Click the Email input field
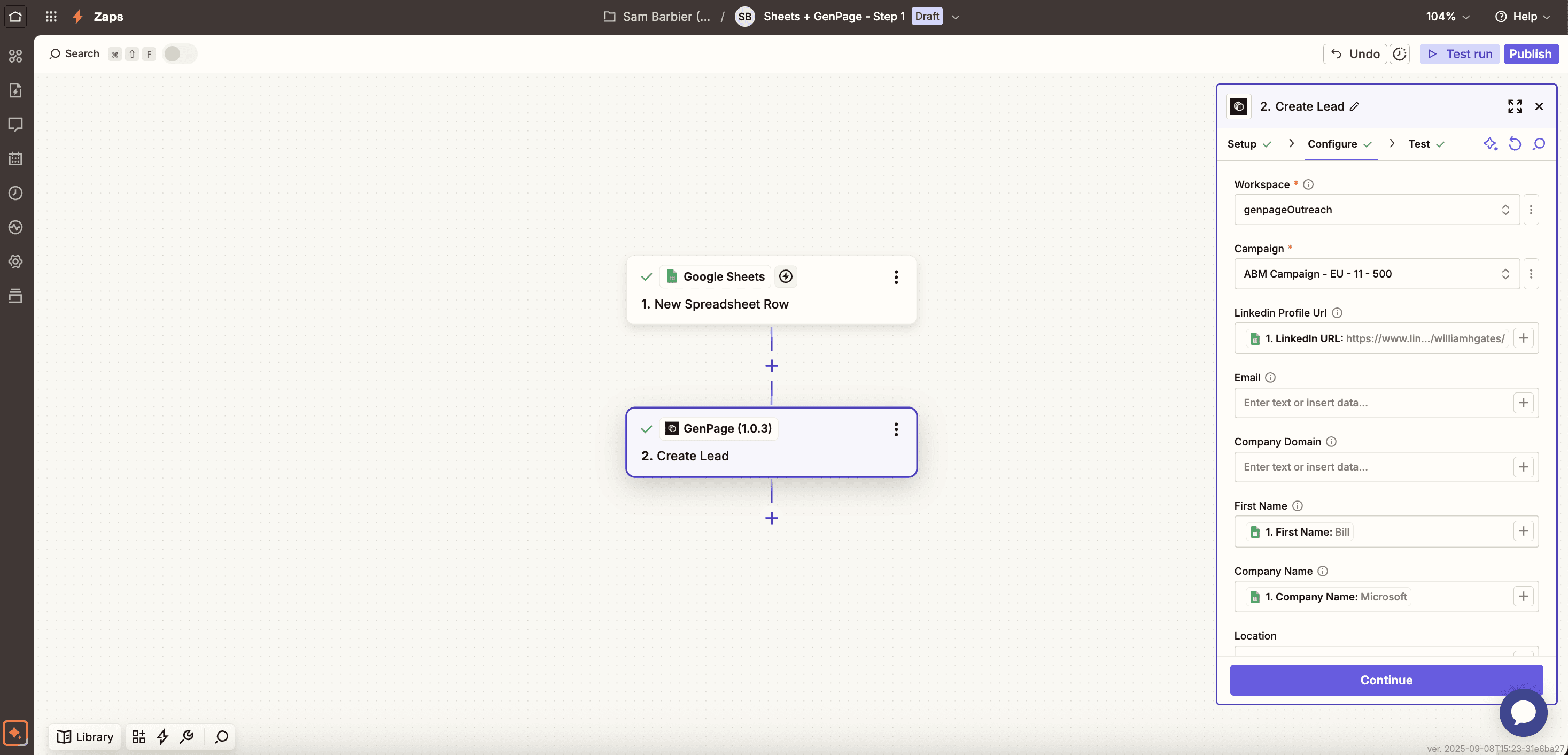This screenshot has width=1568, height=755. point(1372,403)
